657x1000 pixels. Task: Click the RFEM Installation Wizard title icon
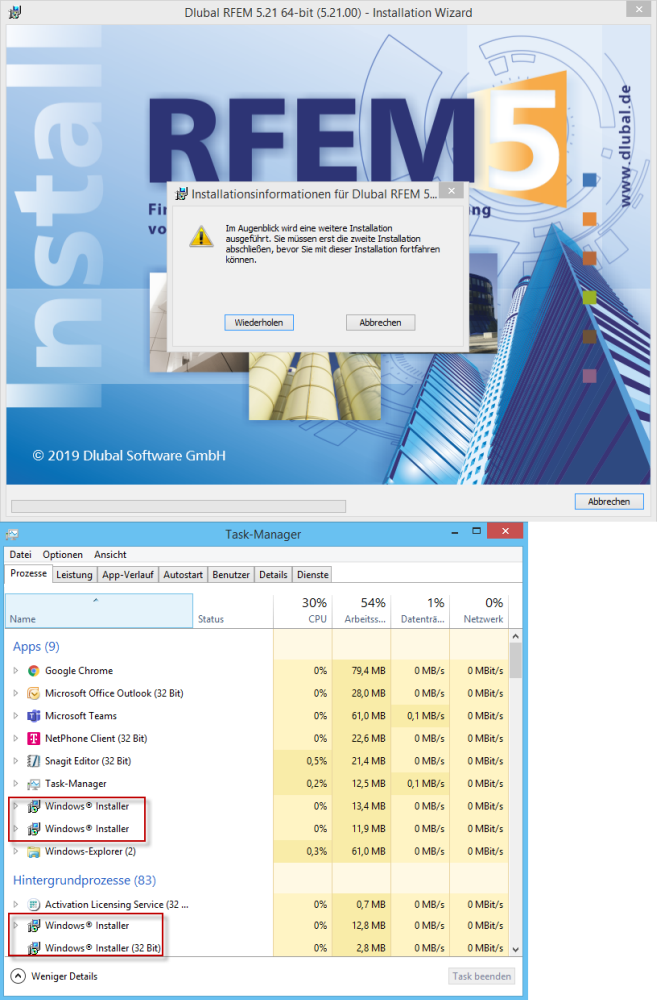click(x=14, y=12)
